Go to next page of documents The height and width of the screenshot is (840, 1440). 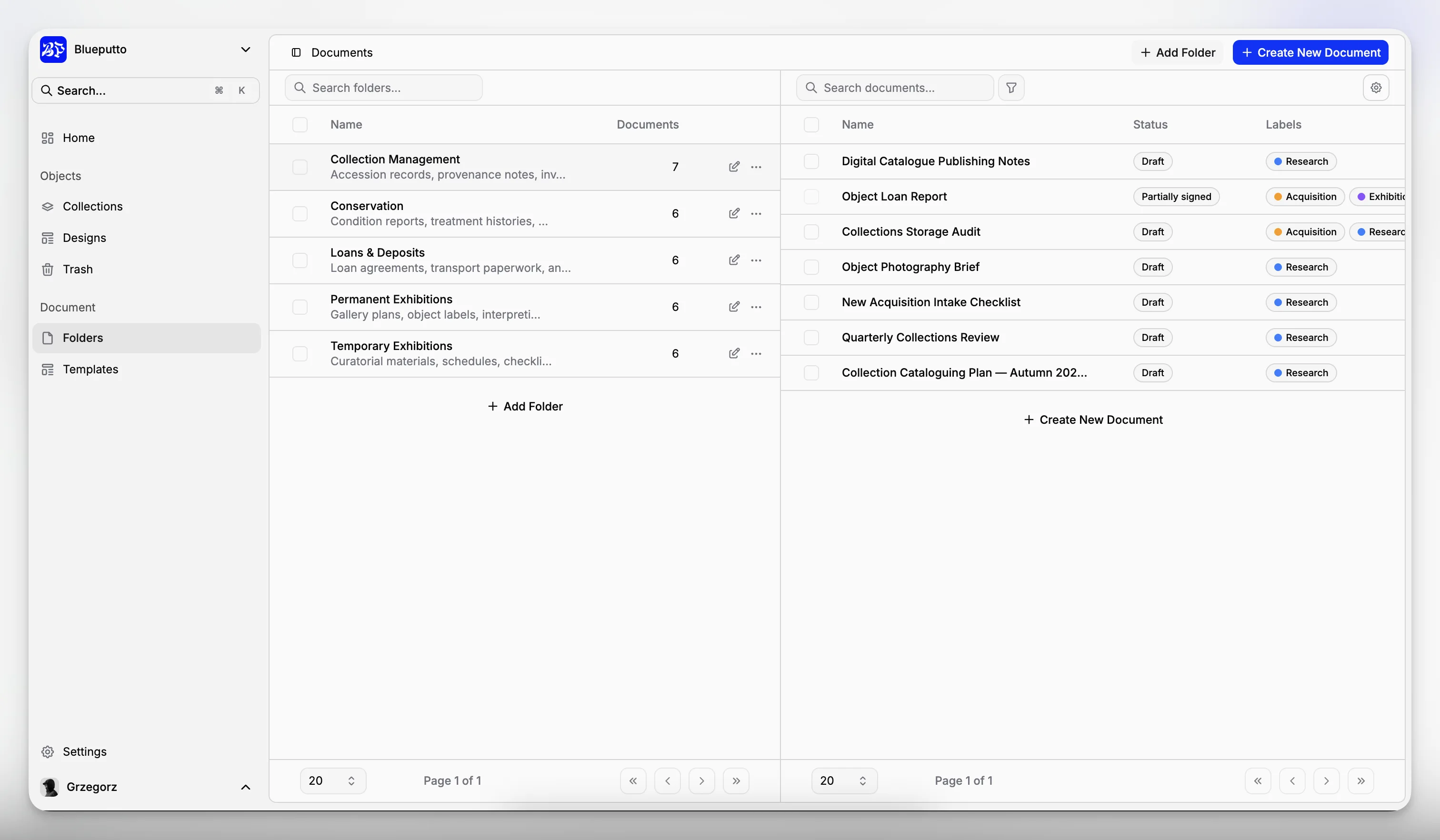click(x=1326, y=780)
